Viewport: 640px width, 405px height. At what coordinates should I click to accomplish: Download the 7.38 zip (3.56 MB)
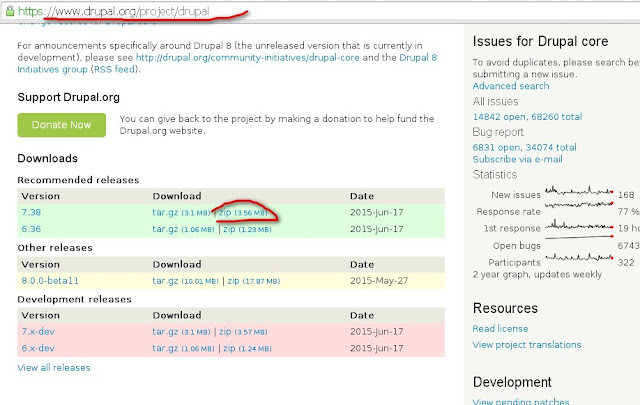(x=243, y=213)
